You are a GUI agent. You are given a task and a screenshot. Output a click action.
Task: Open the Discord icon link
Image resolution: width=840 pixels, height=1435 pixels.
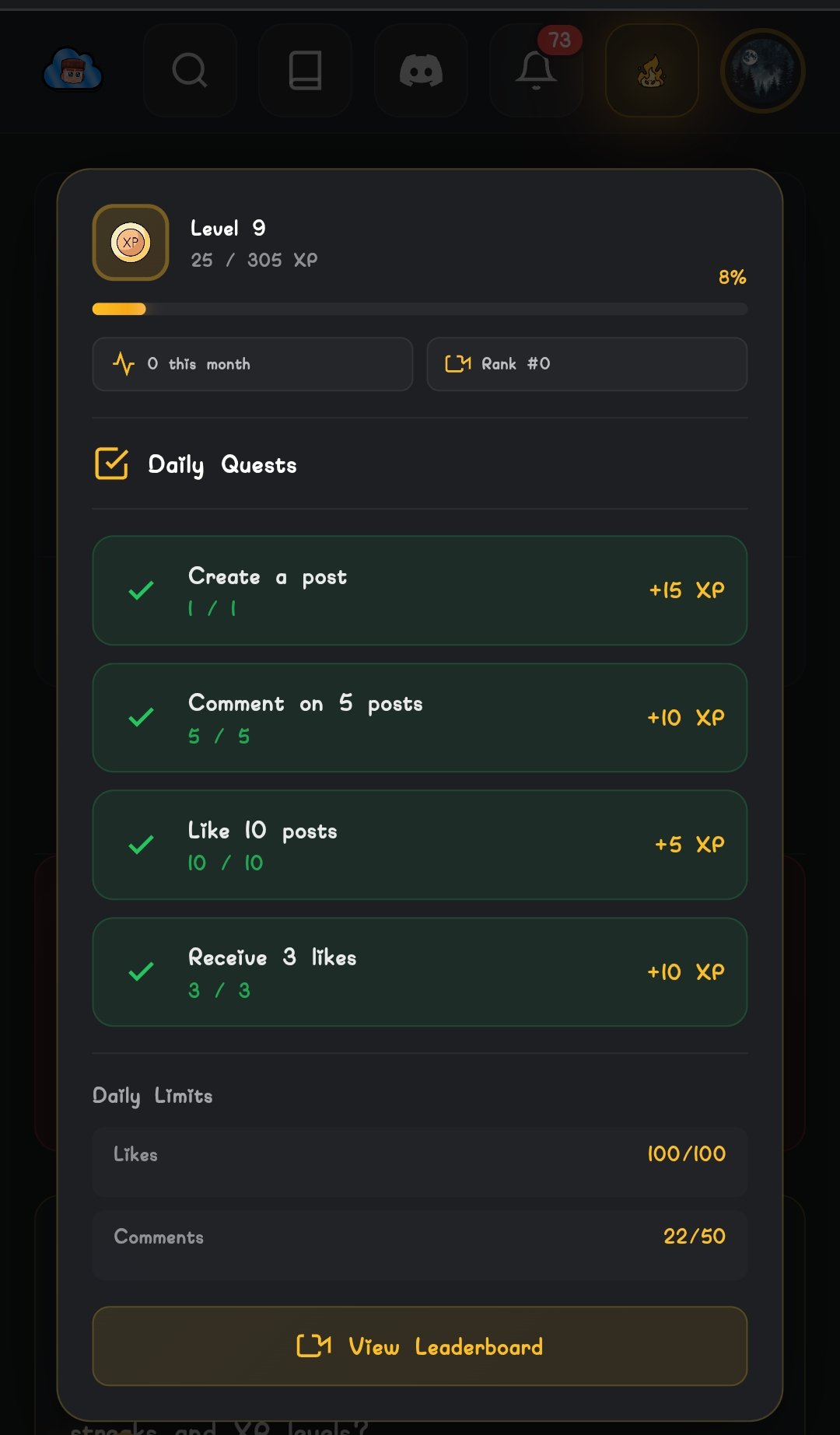coord(421,71)
